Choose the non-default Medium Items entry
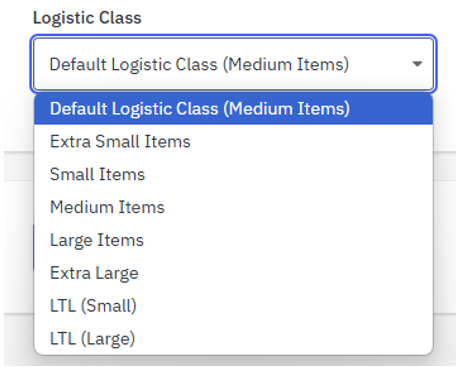 233,207
